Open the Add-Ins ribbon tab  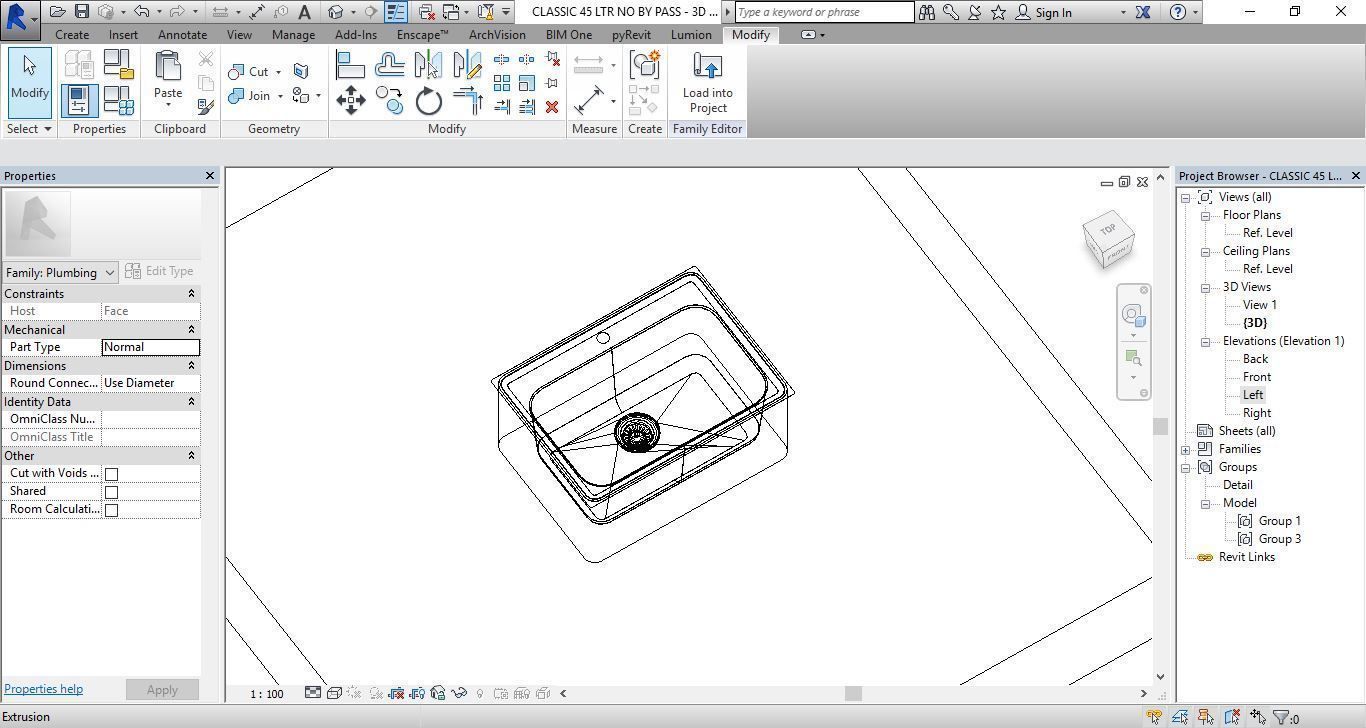coord(356,34)
